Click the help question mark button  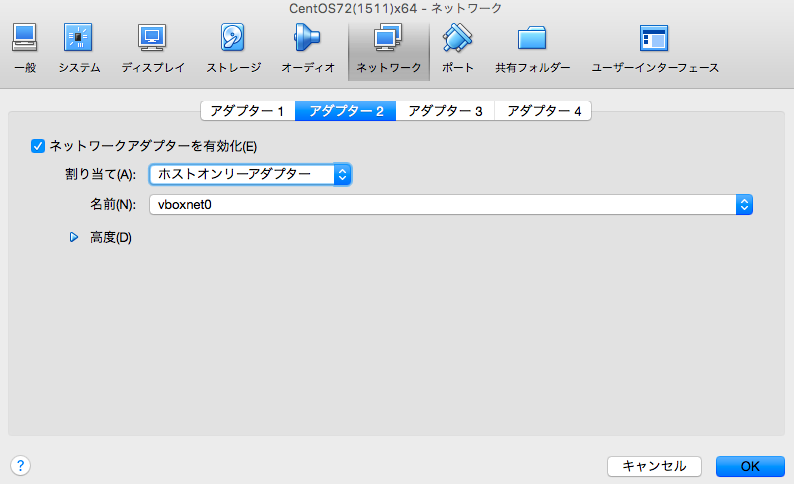(x=20, y=465)
